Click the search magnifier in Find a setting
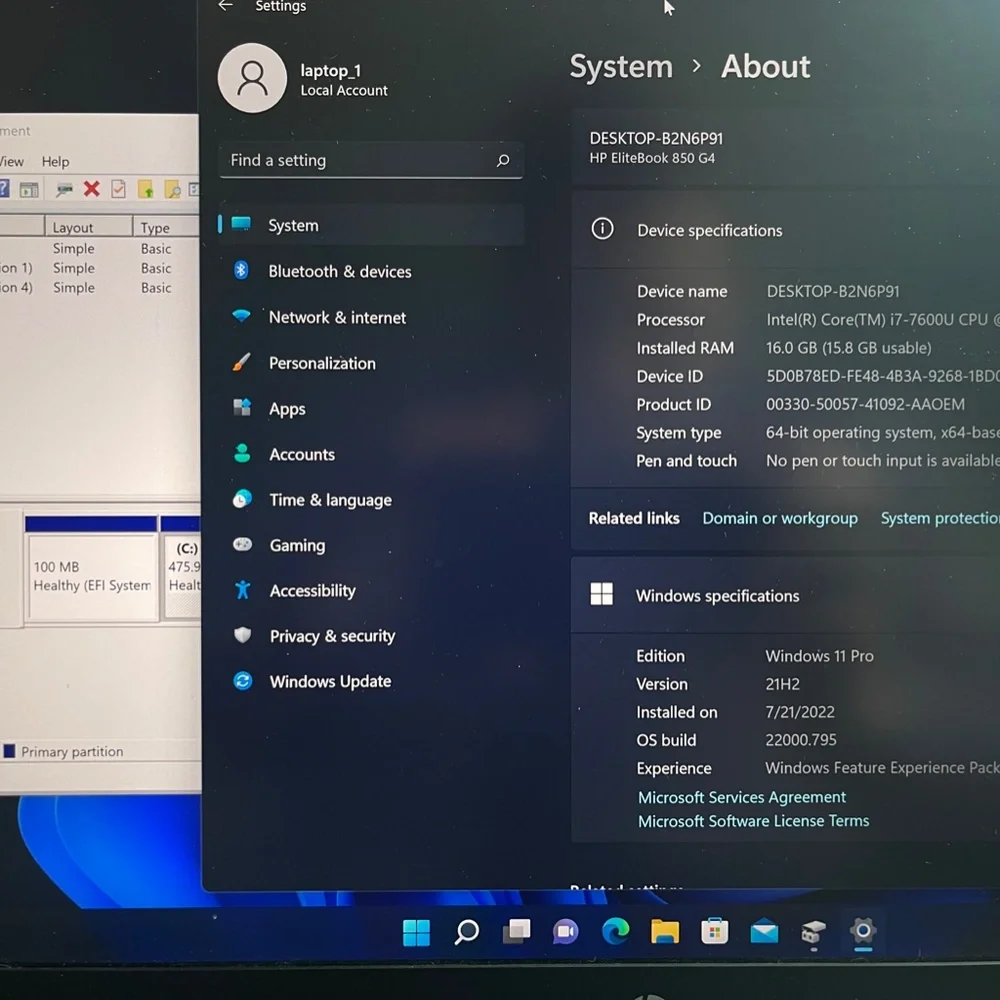 click(x=503, y=160)
